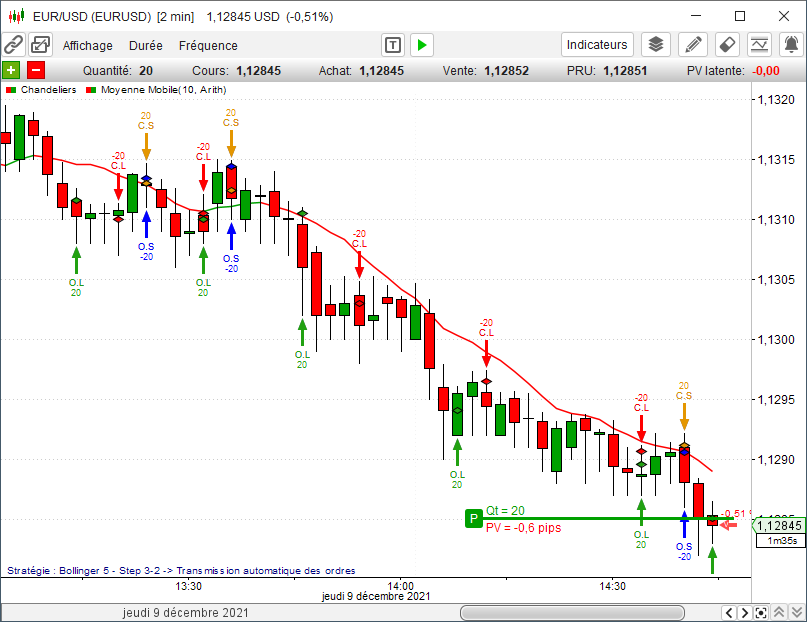Click the chain link group icon
The image size is (807, 622).
pos(14,45)
